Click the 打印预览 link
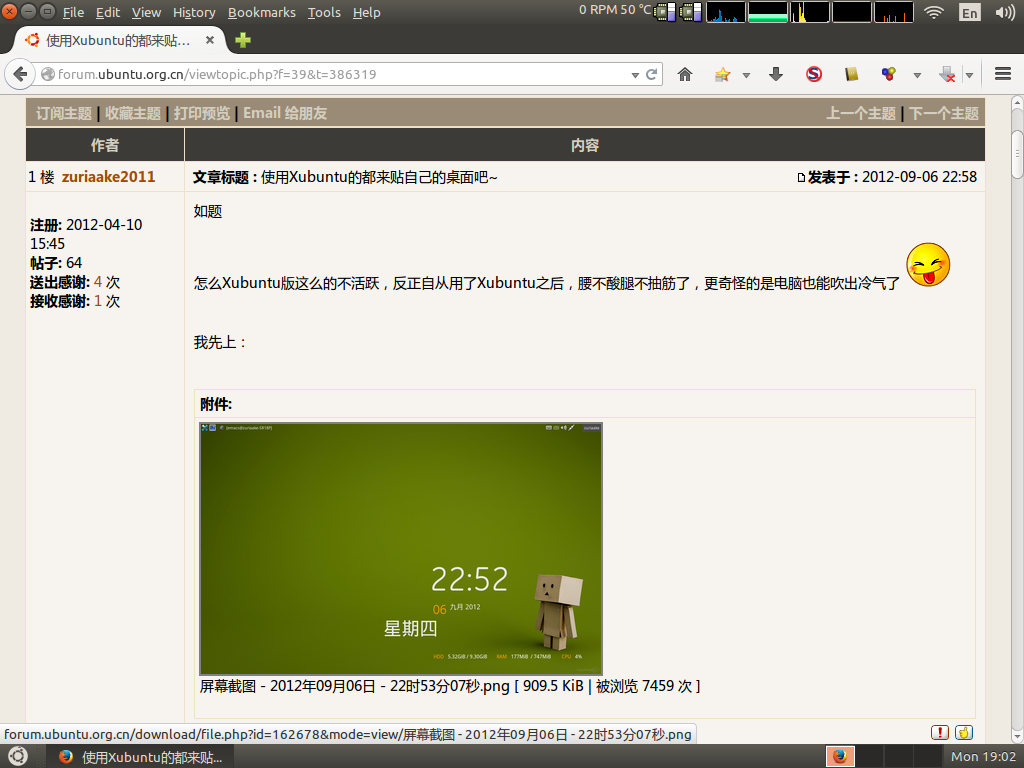This screenshot has height=768, width=1024. pos(202,113)
